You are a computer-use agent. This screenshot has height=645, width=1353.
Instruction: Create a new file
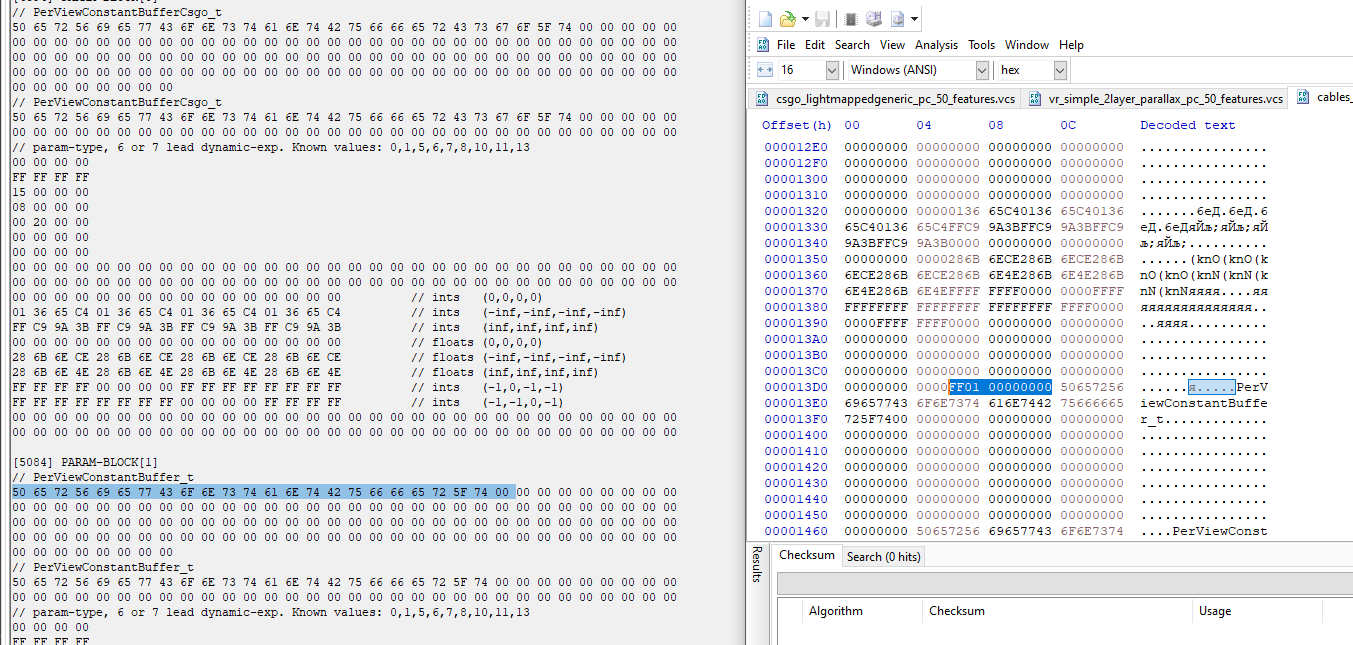(x=766, y=17)
